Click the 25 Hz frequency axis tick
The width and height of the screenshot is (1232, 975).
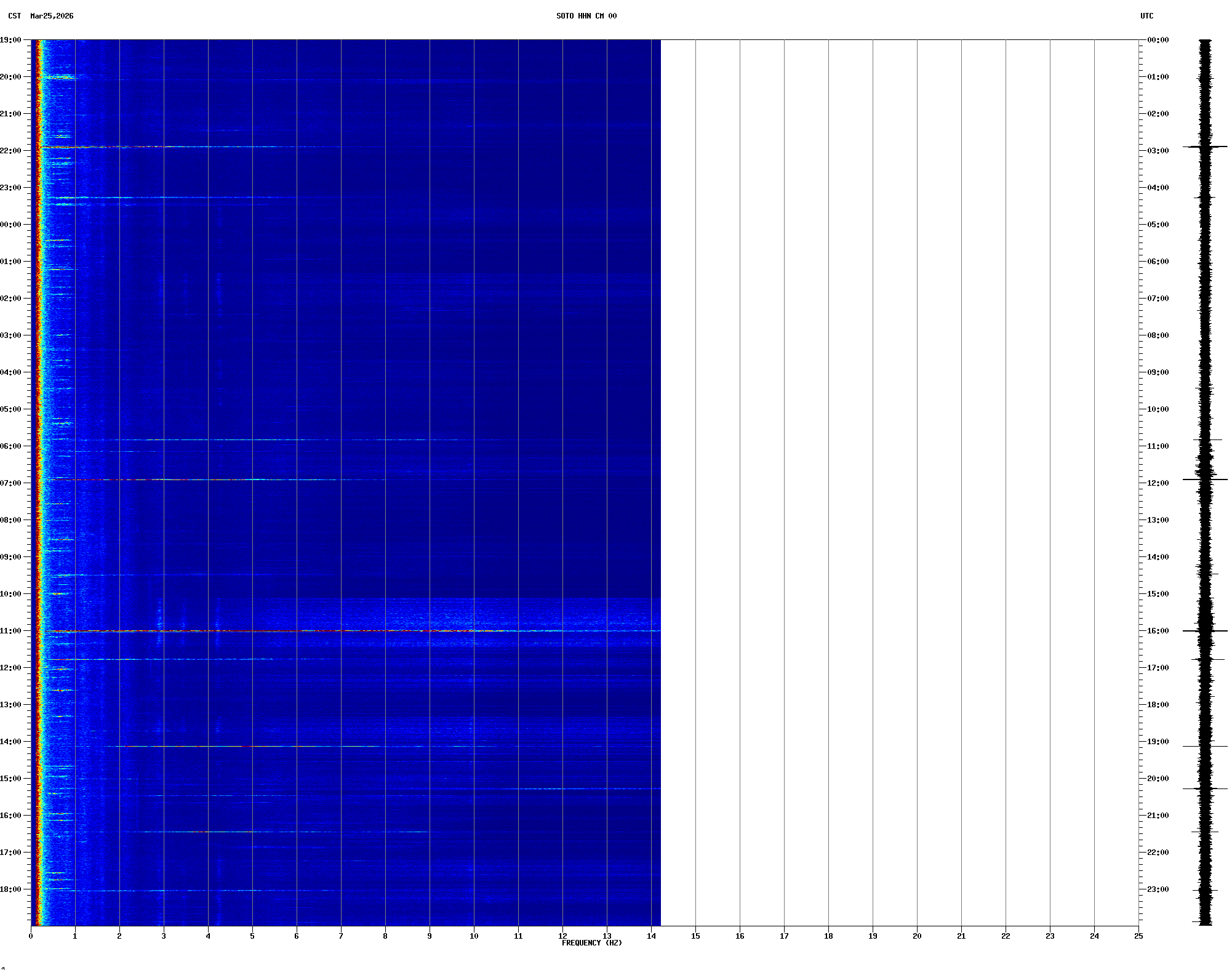click(1138, 936)
